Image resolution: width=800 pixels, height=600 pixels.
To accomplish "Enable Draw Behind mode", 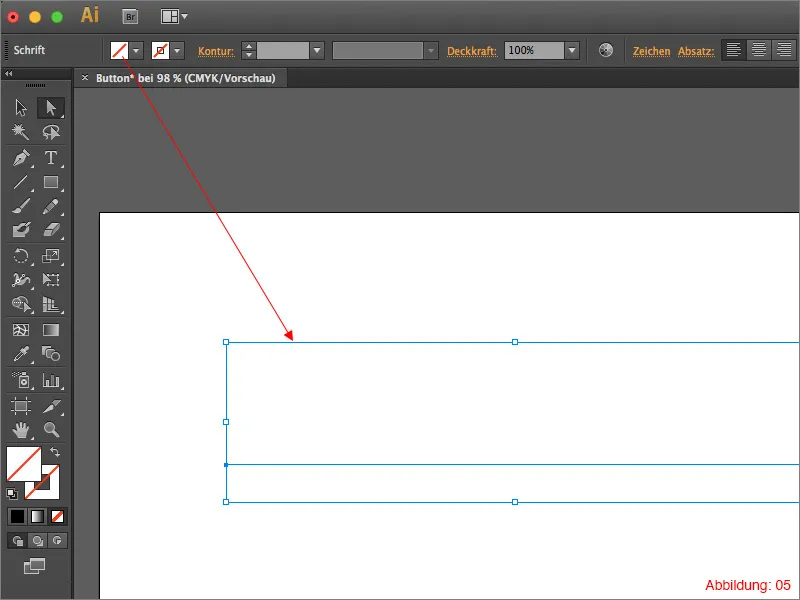I will click(37, 540).
